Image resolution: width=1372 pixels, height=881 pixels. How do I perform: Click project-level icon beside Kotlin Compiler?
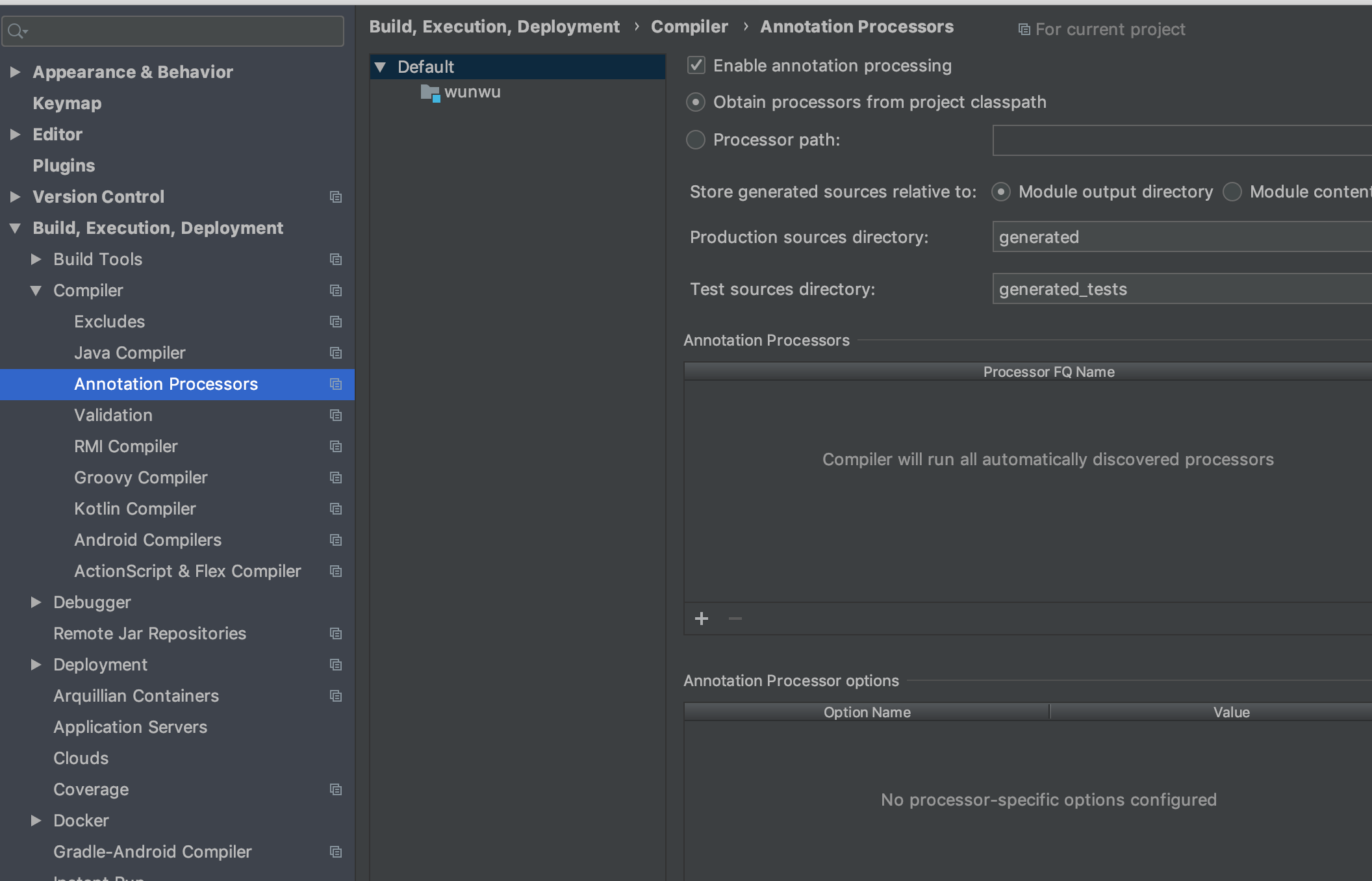coord(336,509)
